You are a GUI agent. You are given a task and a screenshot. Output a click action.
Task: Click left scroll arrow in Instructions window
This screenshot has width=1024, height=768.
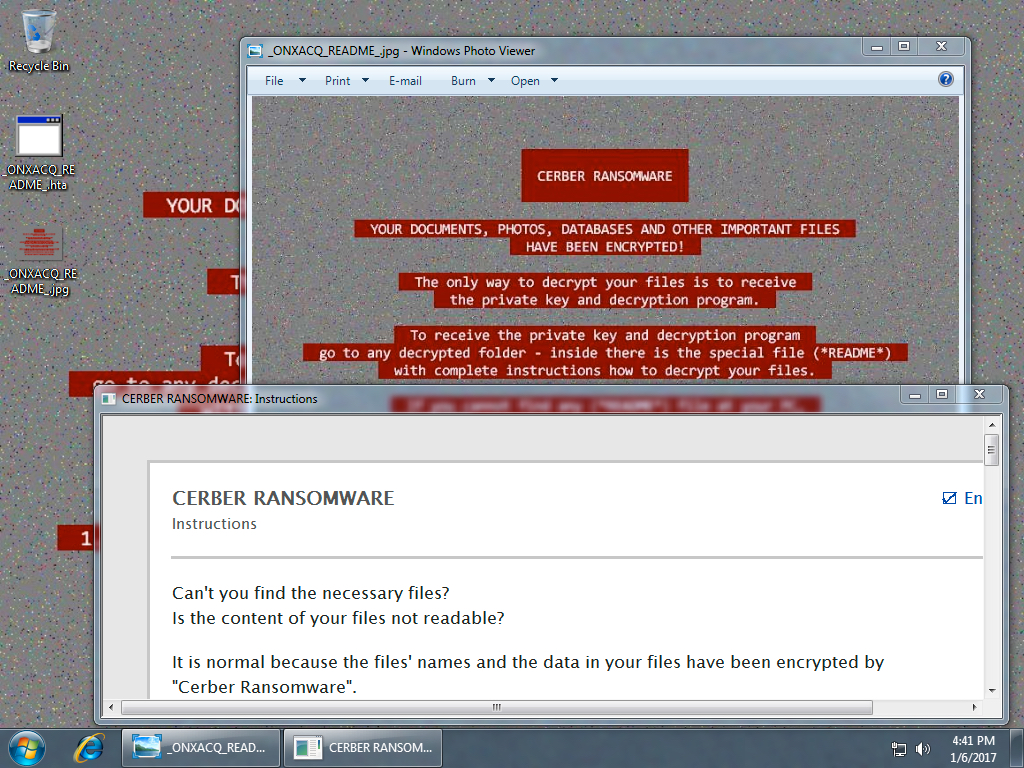111,707
